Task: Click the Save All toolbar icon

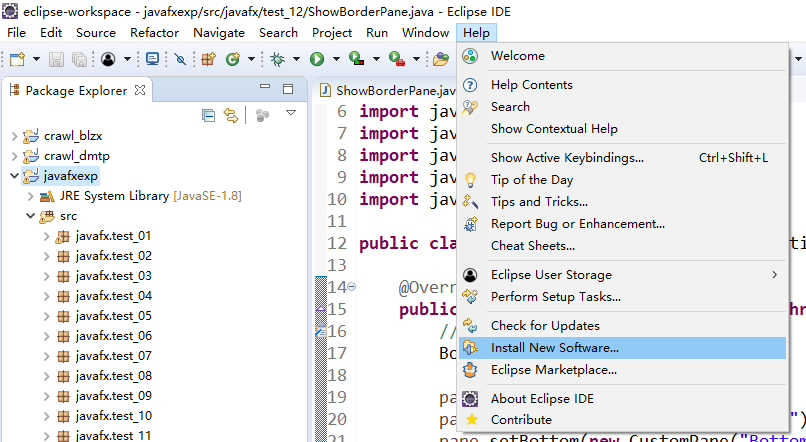Action: (x=79, y=59)
